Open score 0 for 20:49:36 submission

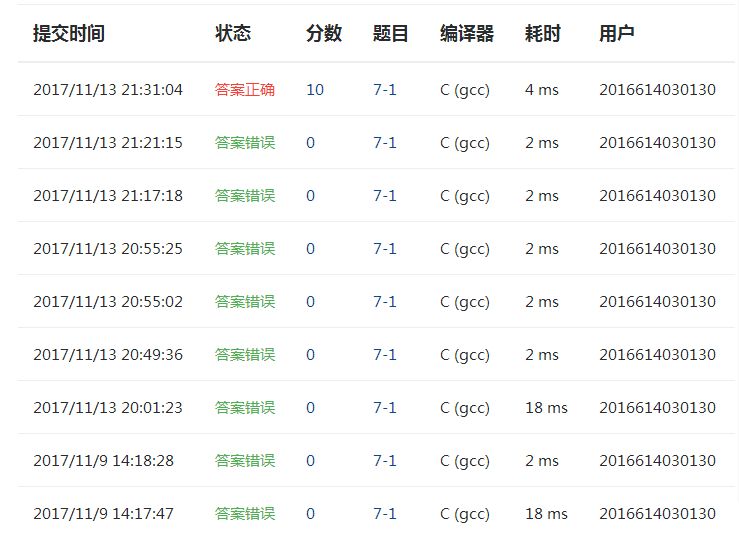point(310,355)
